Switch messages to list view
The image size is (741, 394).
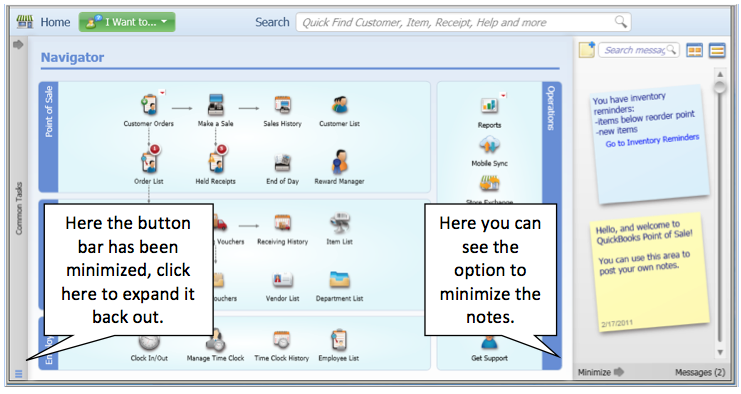pyautogui.click(x=717, y=50)
